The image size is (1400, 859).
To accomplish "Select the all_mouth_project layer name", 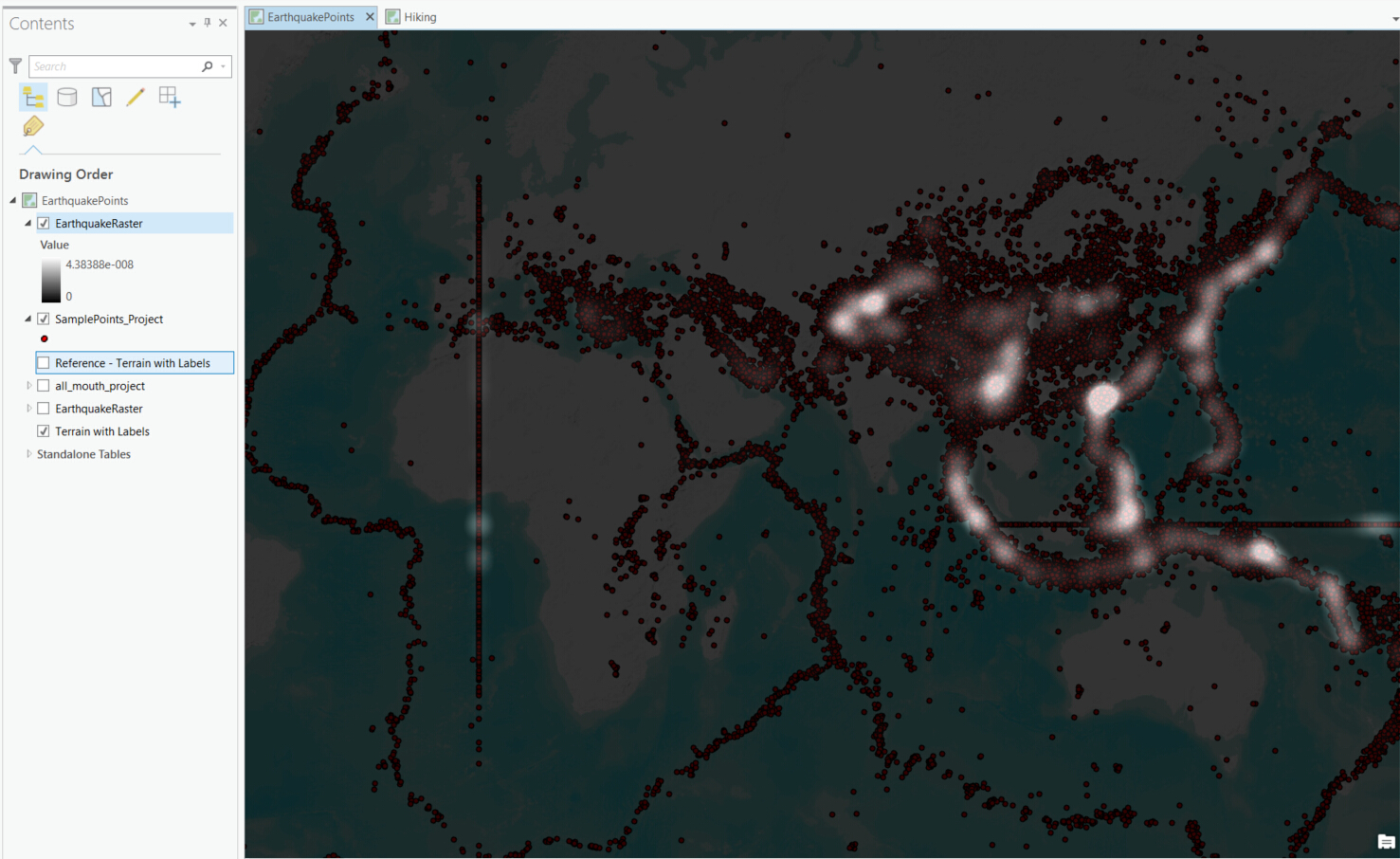I will tap(100, 386).
